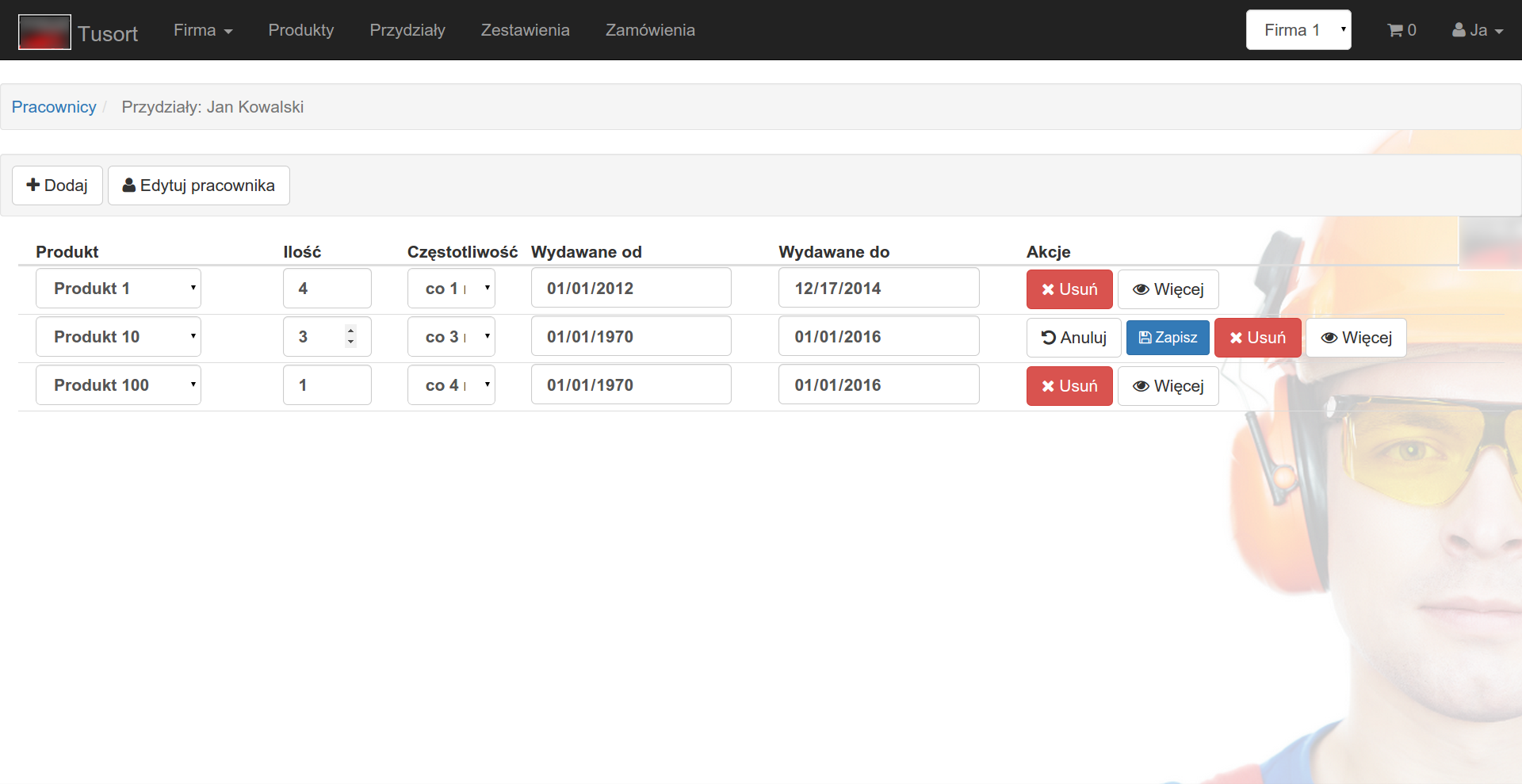Save the Produkt 10 row with Zapisz

[1167, 338]
